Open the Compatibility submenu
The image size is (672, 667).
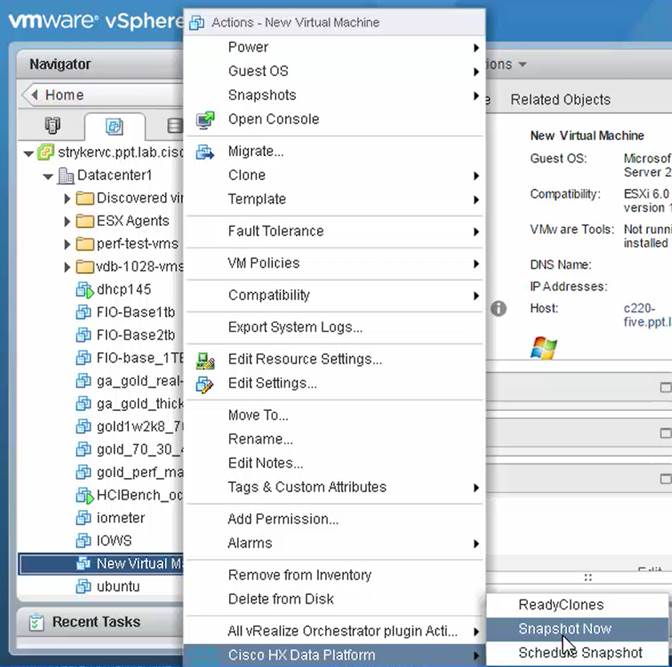[x=334, y=295]
